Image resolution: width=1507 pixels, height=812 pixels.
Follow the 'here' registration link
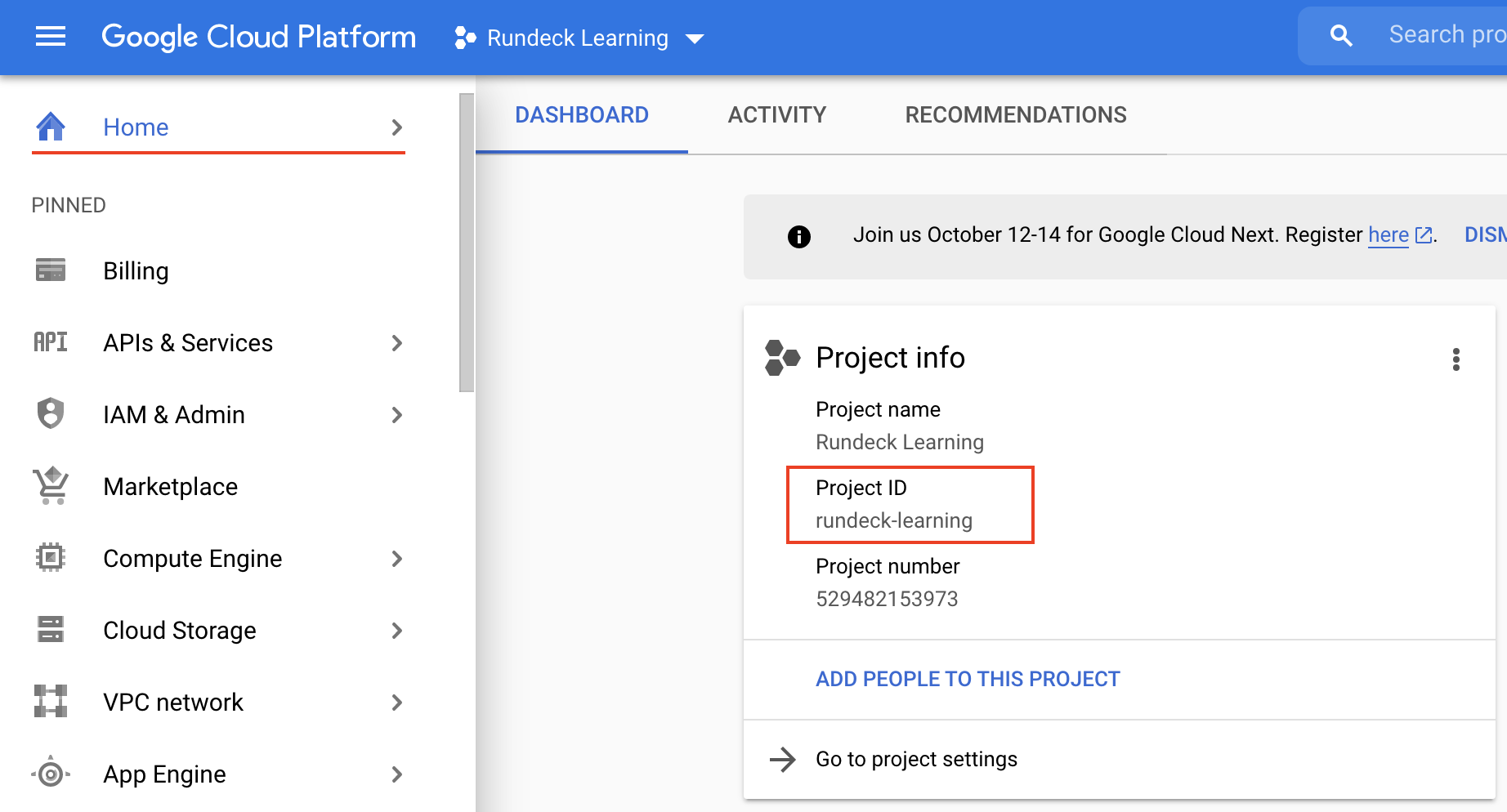tap(1388, 235)
